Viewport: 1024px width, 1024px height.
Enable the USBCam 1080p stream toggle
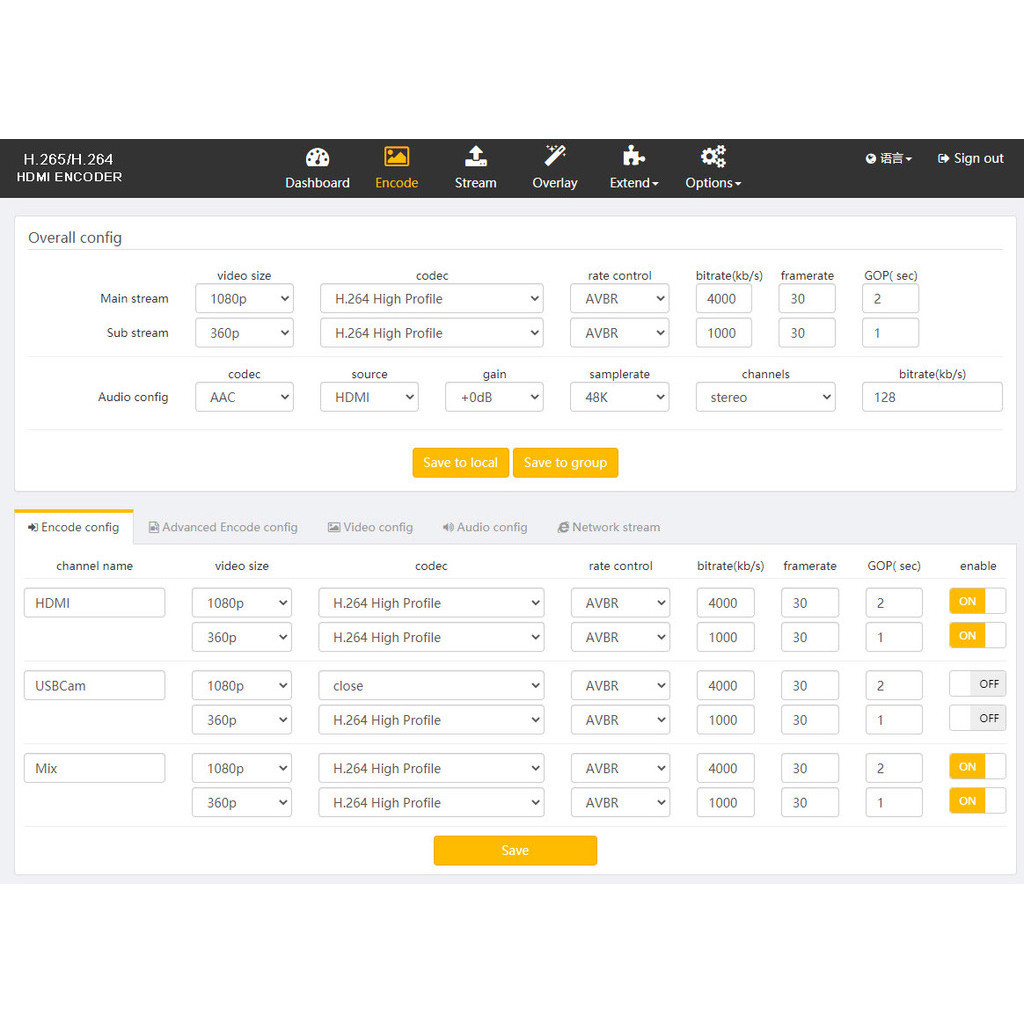(977, 685)
